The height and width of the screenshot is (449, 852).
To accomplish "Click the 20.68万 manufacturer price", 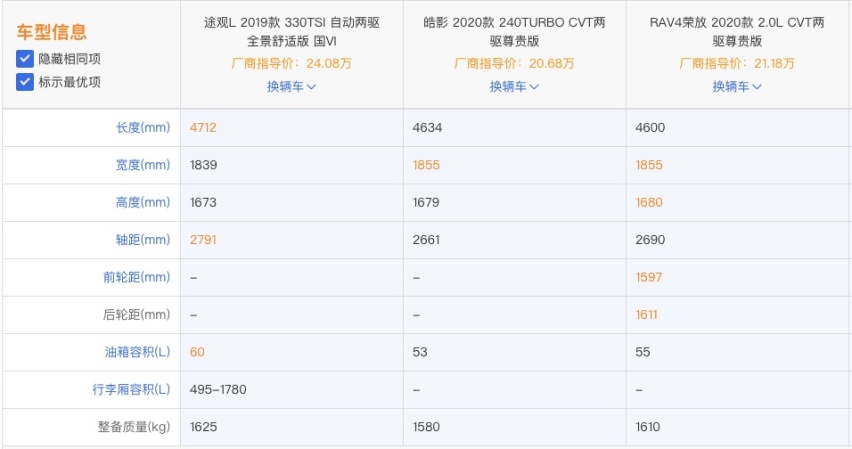I will (x=552, y=64).
